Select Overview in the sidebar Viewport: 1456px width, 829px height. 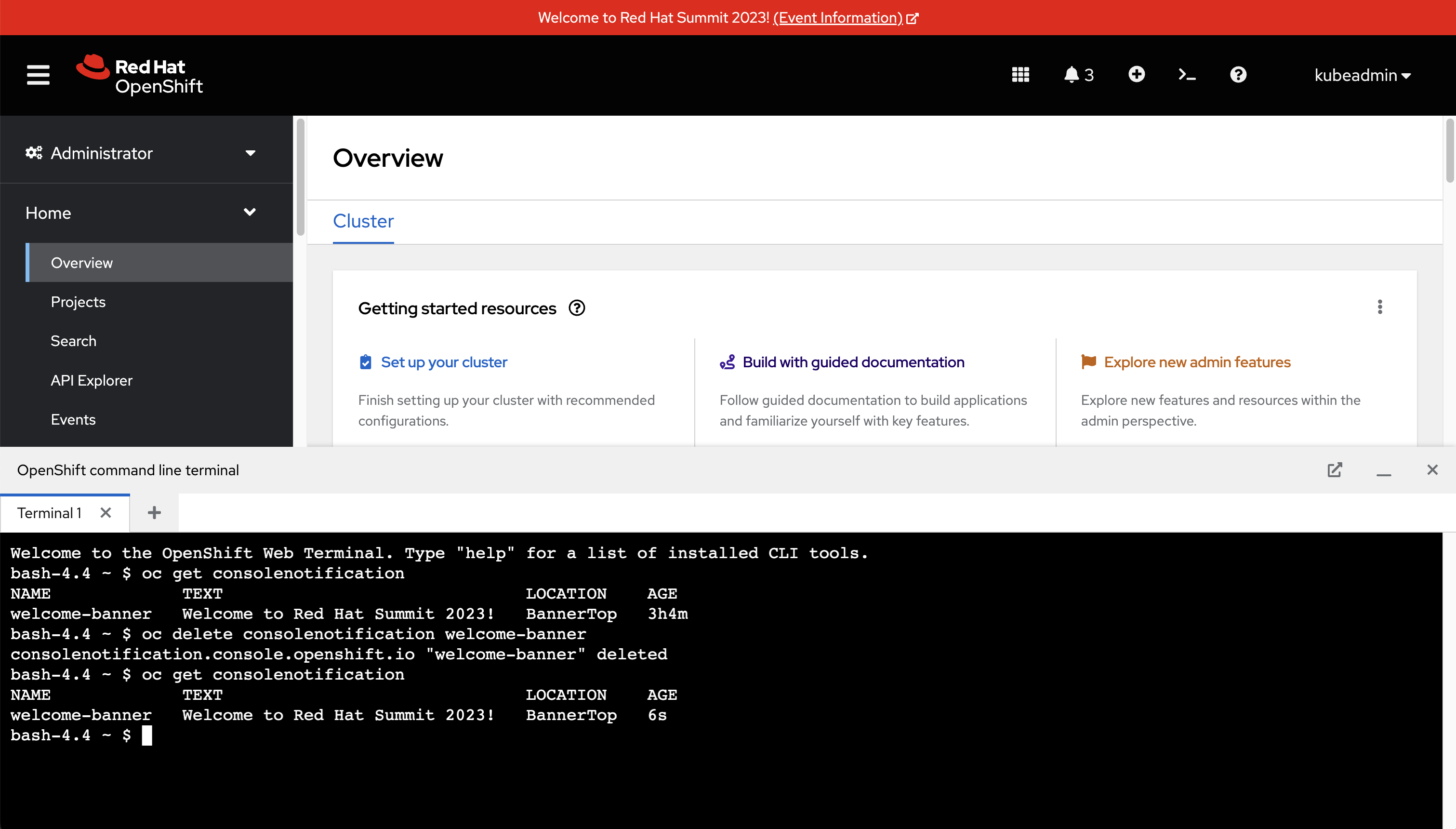[x=159, y=263]
